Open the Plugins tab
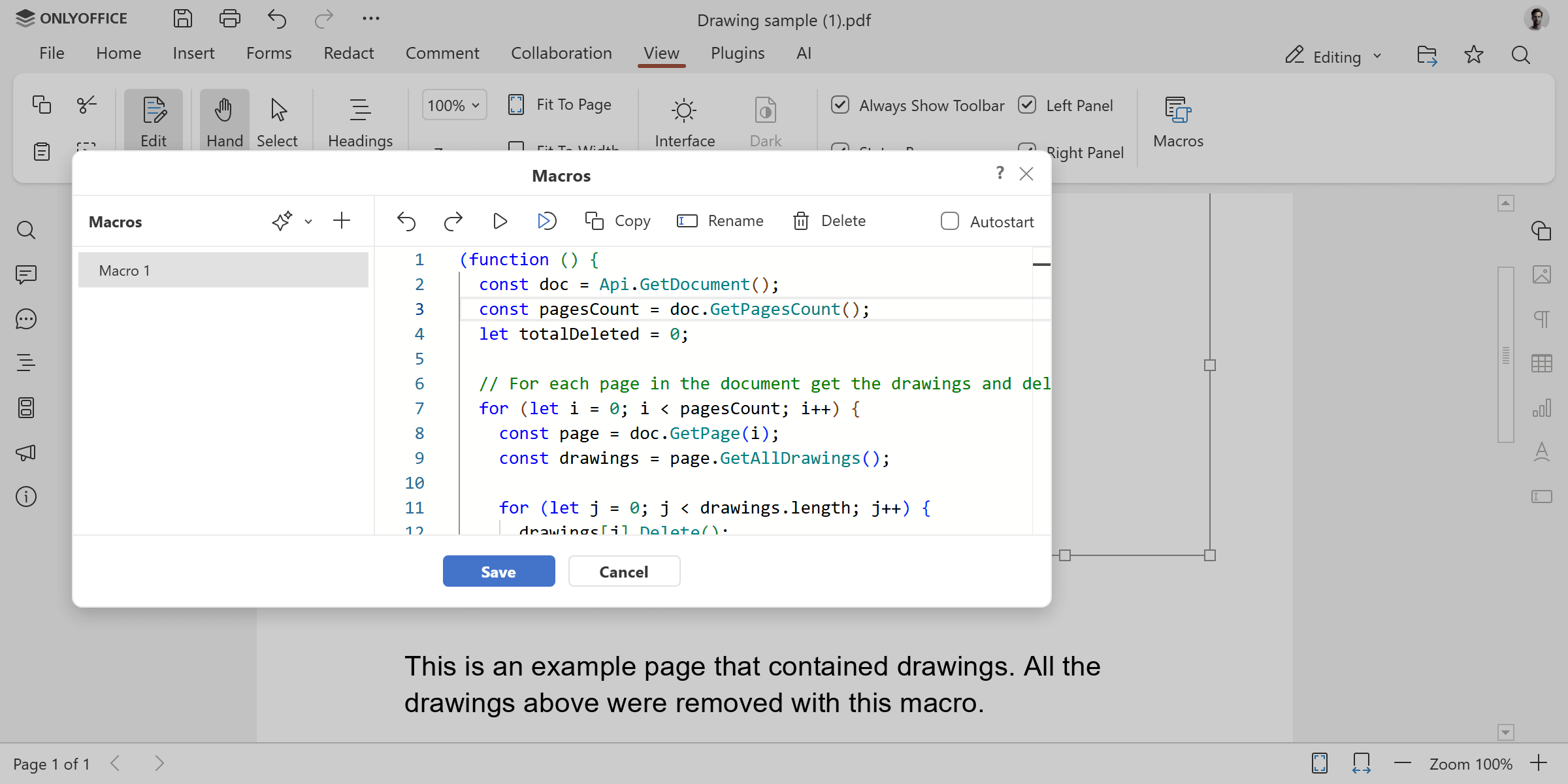 737,53
